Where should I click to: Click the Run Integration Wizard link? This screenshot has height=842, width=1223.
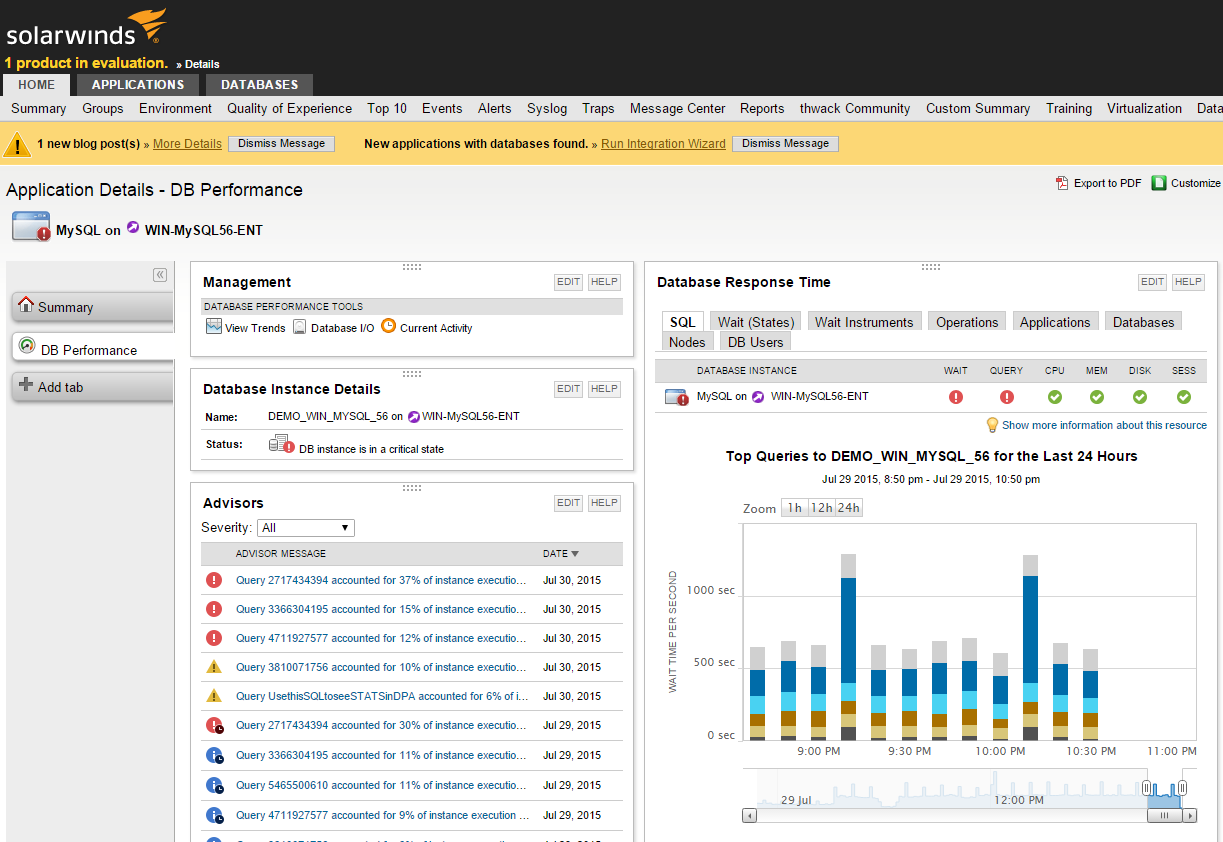point(663,144)
